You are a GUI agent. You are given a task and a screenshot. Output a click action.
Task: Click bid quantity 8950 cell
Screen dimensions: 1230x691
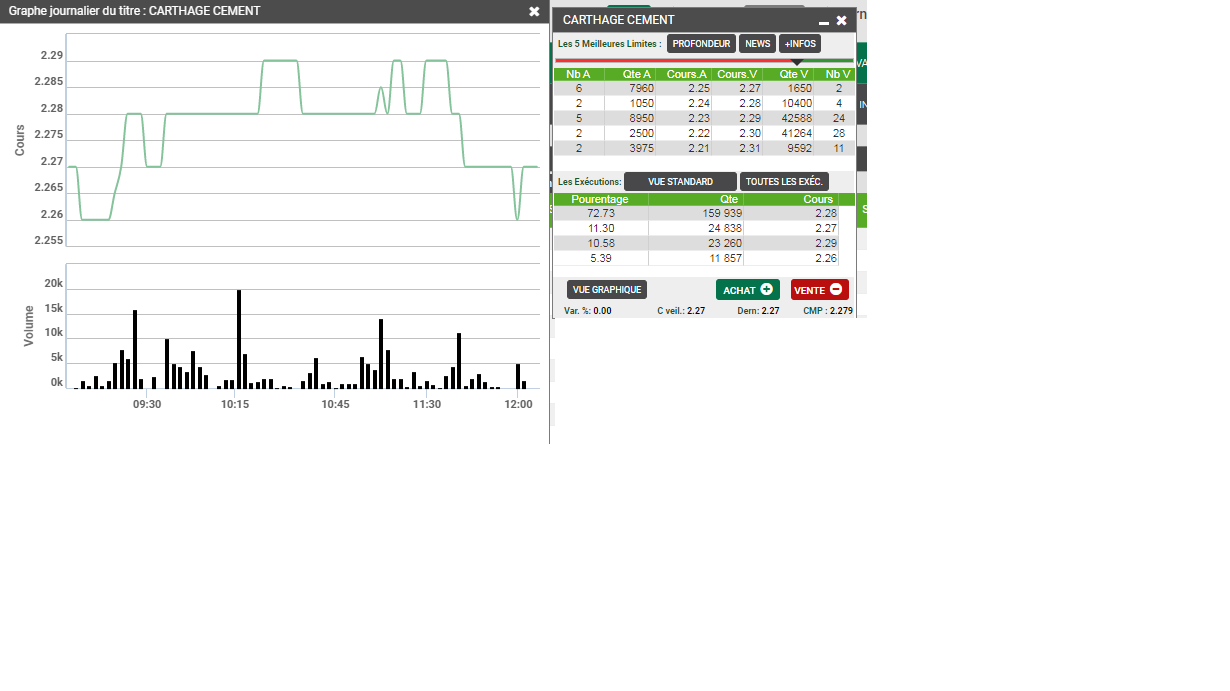click(630, 118)
